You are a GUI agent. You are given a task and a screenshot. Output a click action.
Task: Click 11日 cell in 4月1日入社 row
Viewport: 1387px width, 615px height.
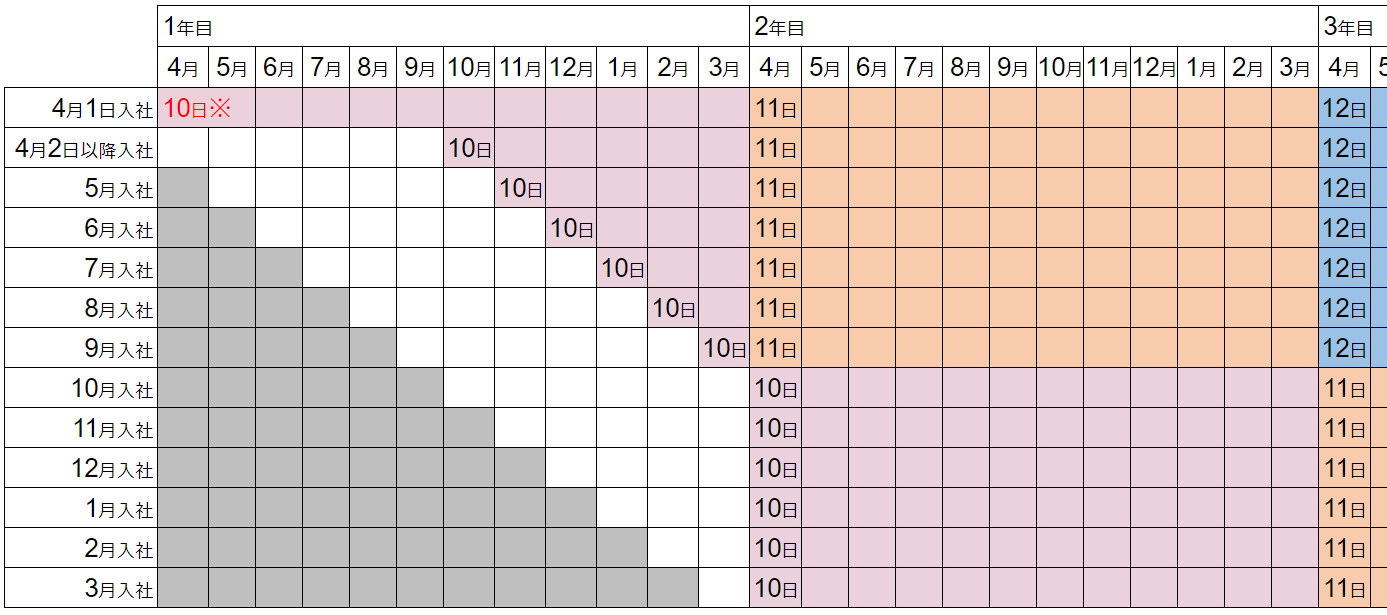(775, 108)
